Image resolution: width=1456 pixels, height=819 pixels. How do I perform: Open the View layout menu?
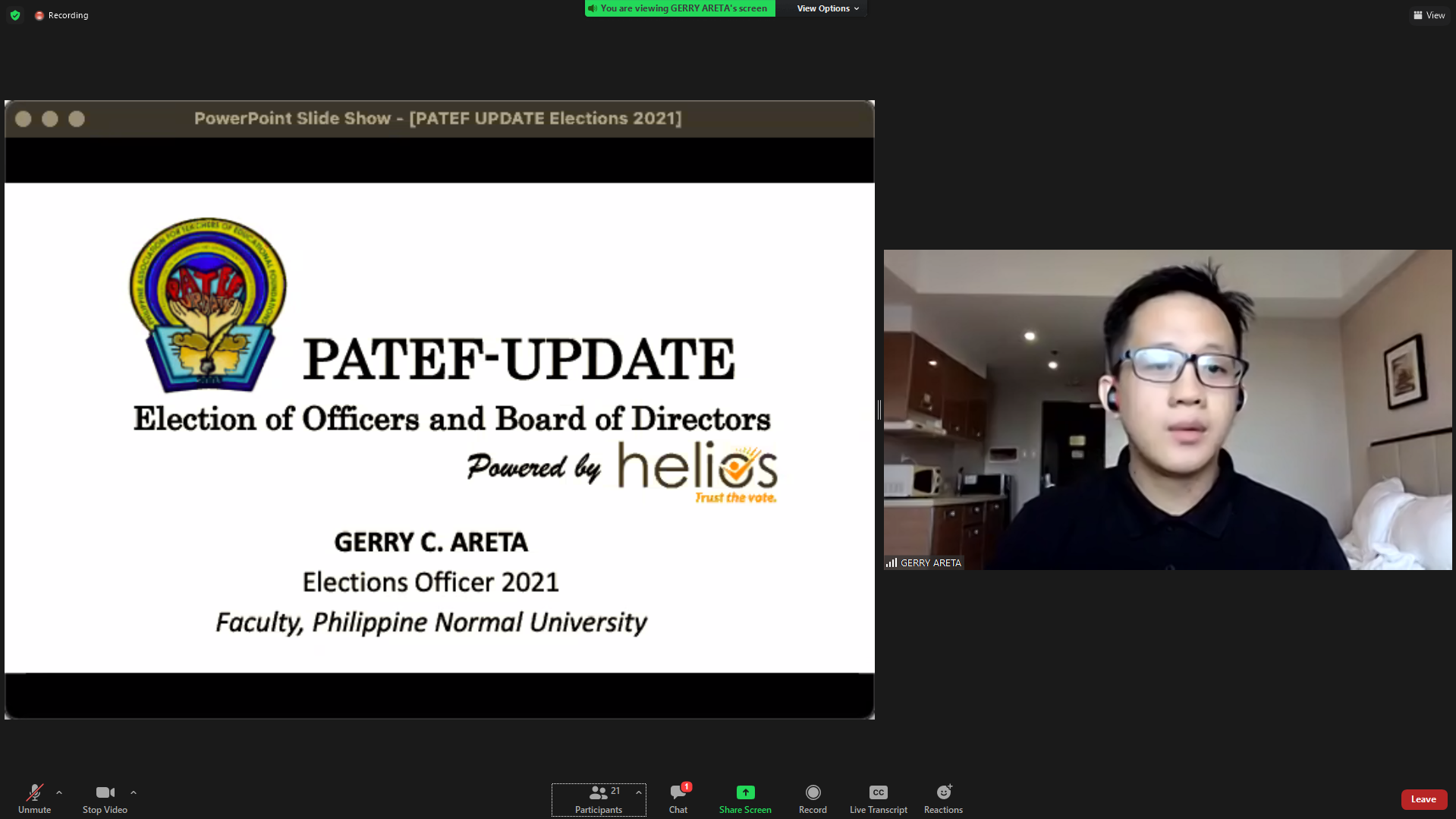[x=1429, y=15]
